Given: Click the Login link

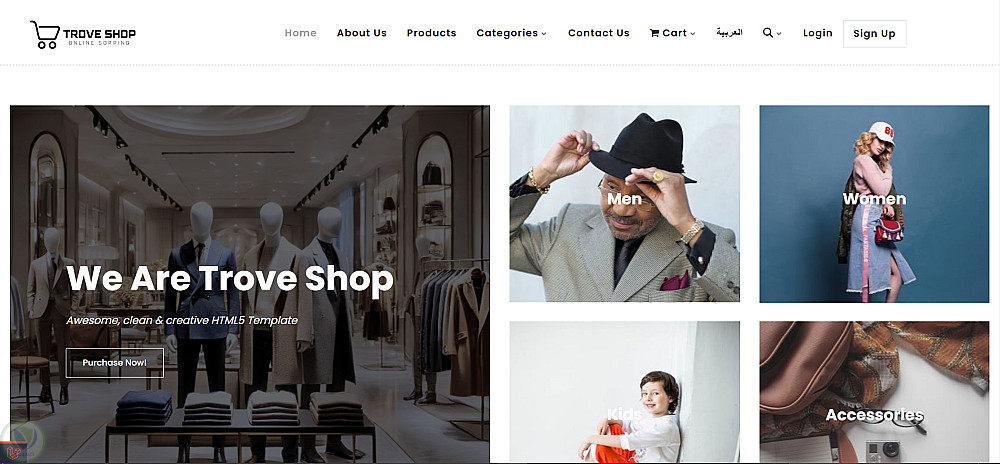Looking at the screenshot, I should (x=818, y=33).
